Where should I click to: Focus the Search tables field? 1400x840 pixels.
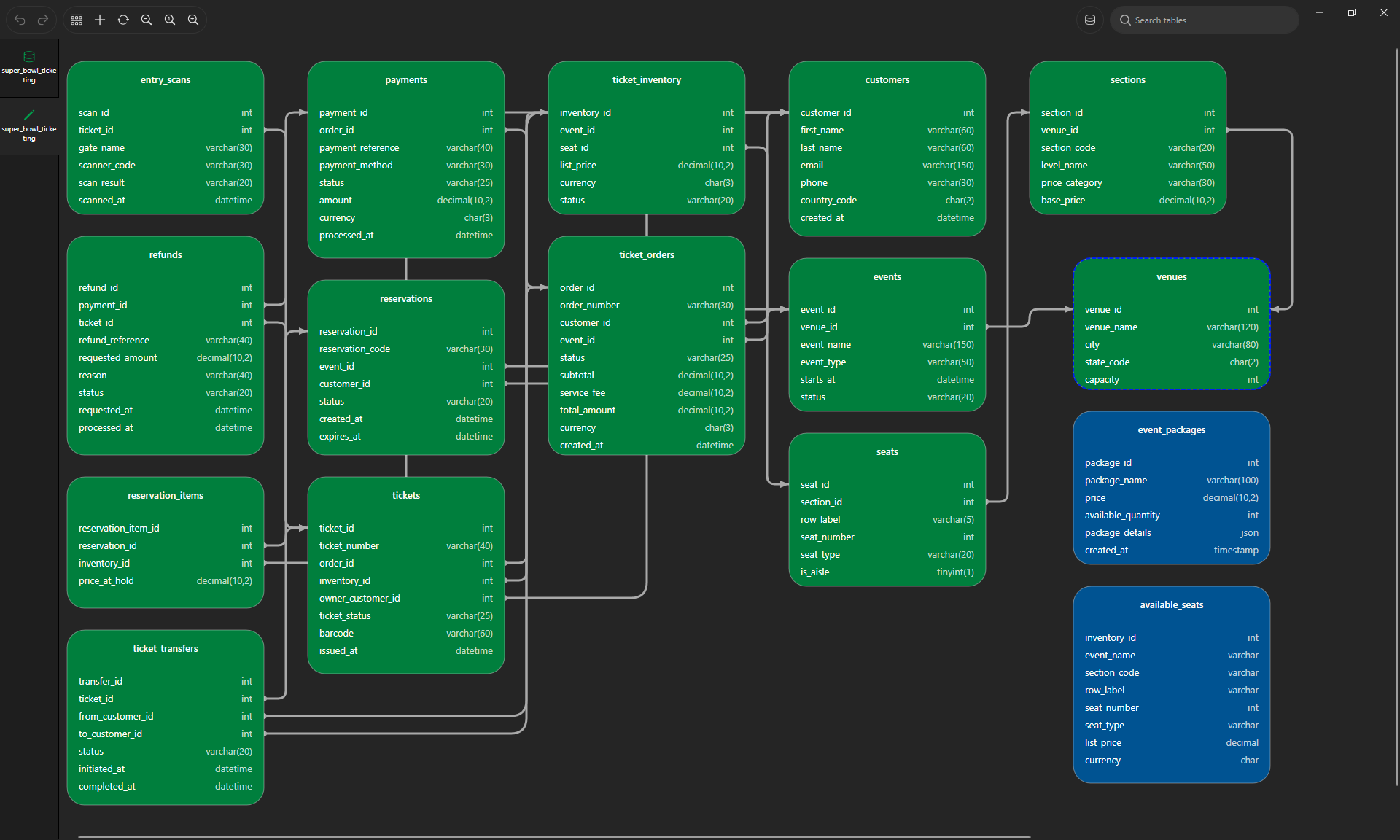tap(1205, 20)
